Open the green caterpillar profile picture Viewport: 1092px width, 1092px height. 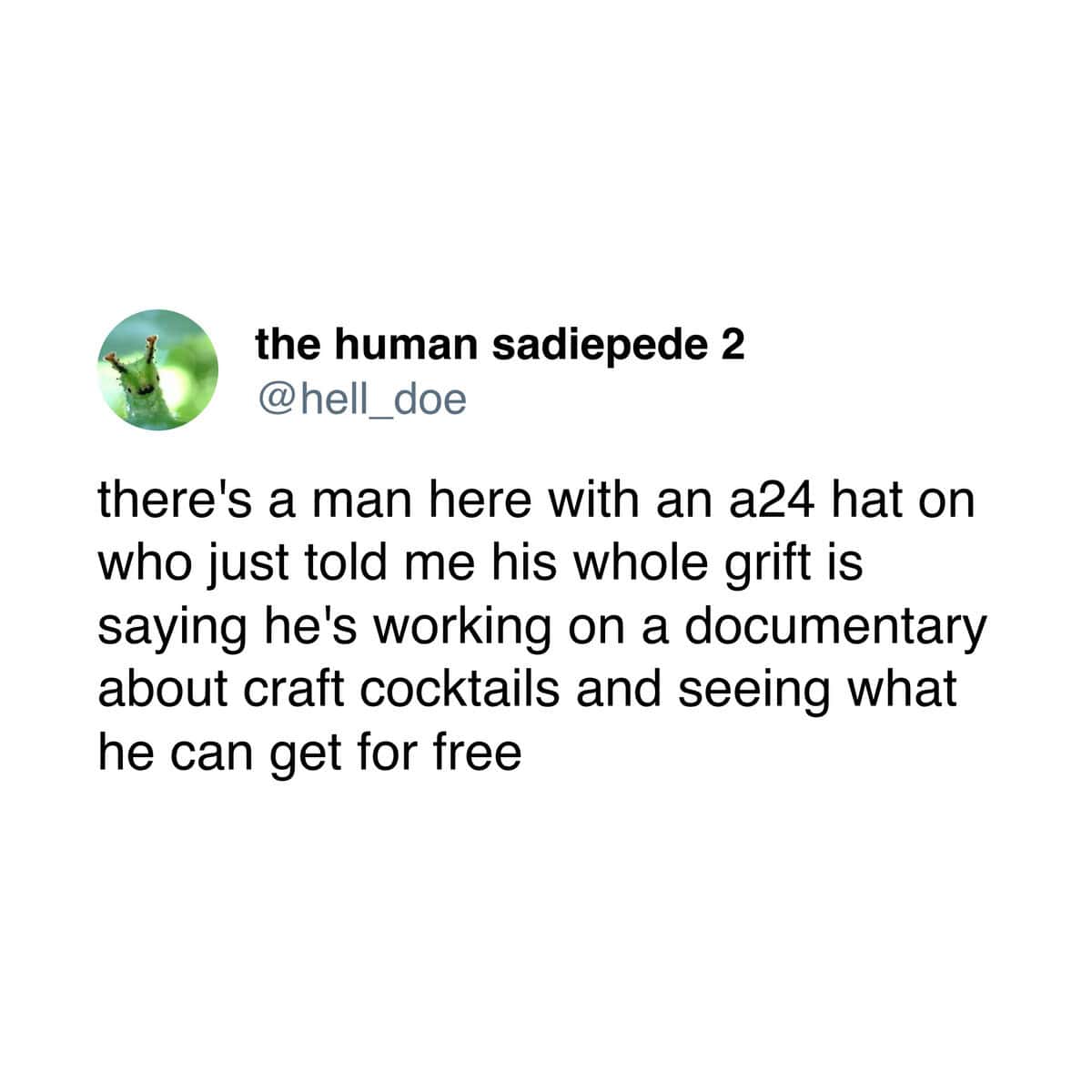158,369
